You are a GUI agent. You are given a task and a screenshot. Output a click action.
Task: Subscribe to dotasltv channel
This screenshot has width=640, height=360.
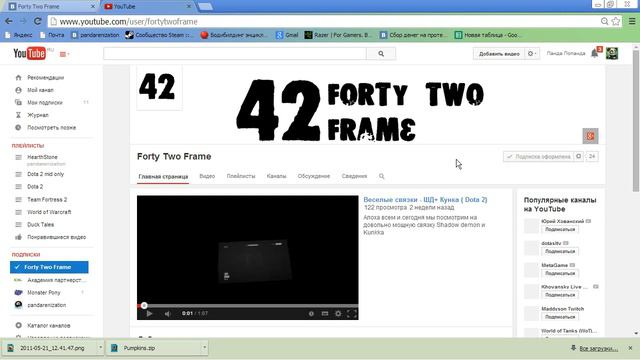click(x=560, y=251)
